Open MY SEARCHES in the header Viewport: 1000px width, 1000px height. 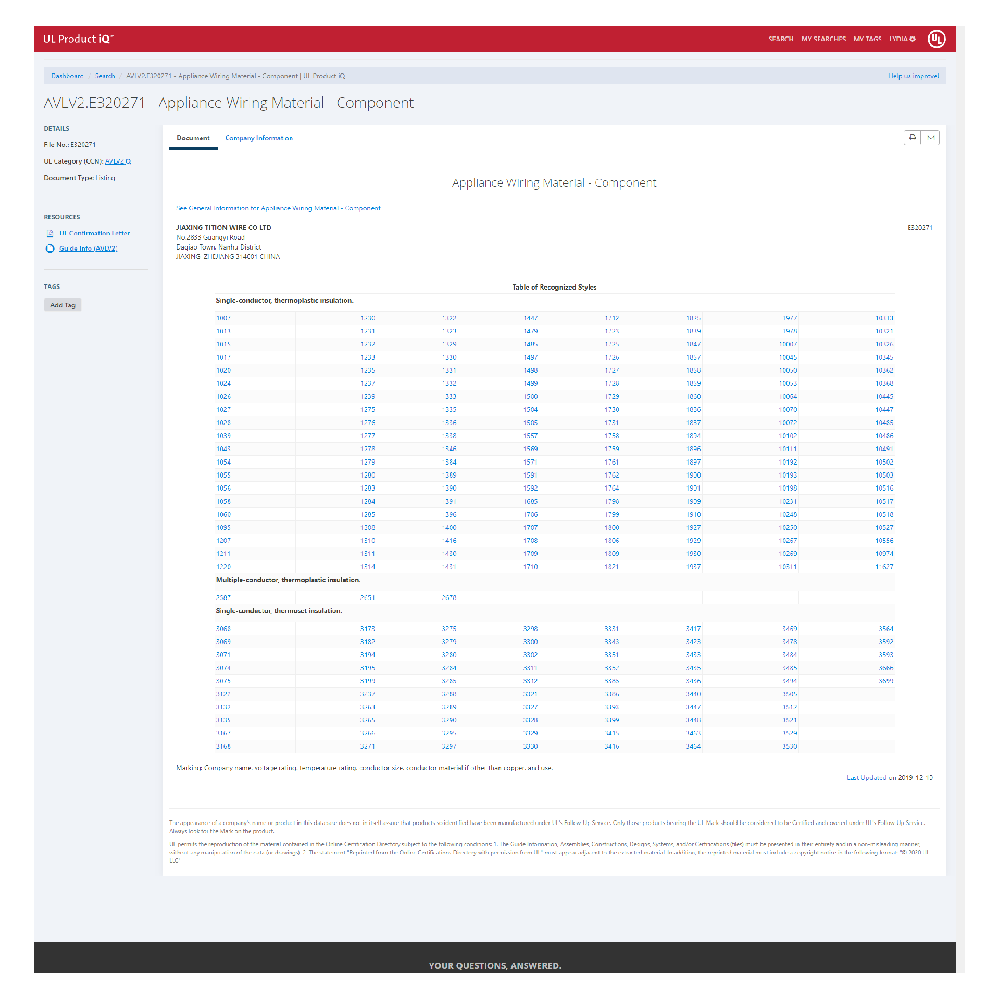click(823, 39)
